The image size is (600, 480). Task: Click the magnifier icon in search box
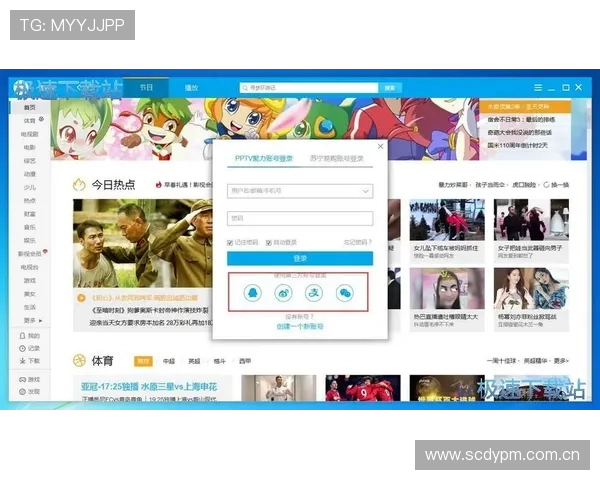pos(245,88)
